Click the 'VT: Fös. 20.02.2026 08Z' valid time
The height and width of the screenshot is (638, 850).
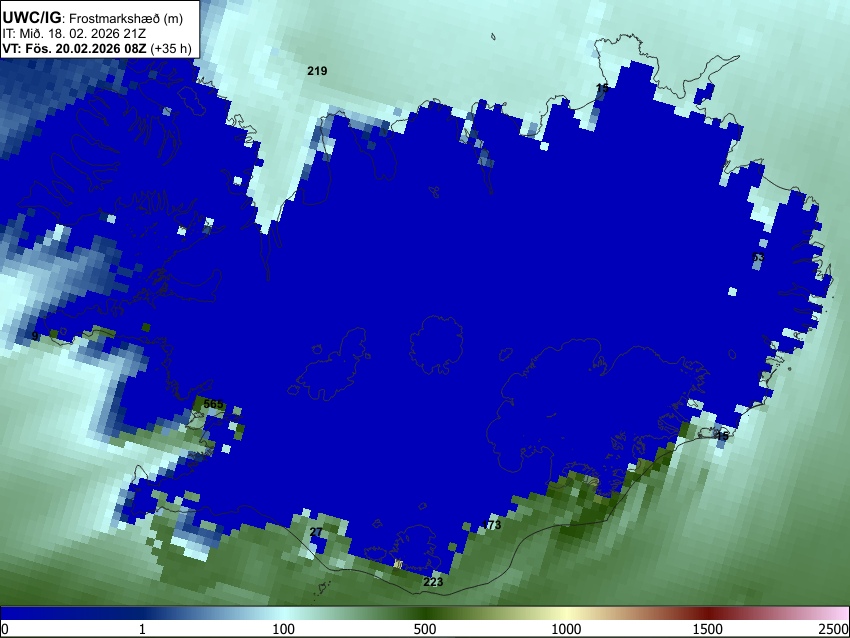pyautogui.click(x=74, y=48)
